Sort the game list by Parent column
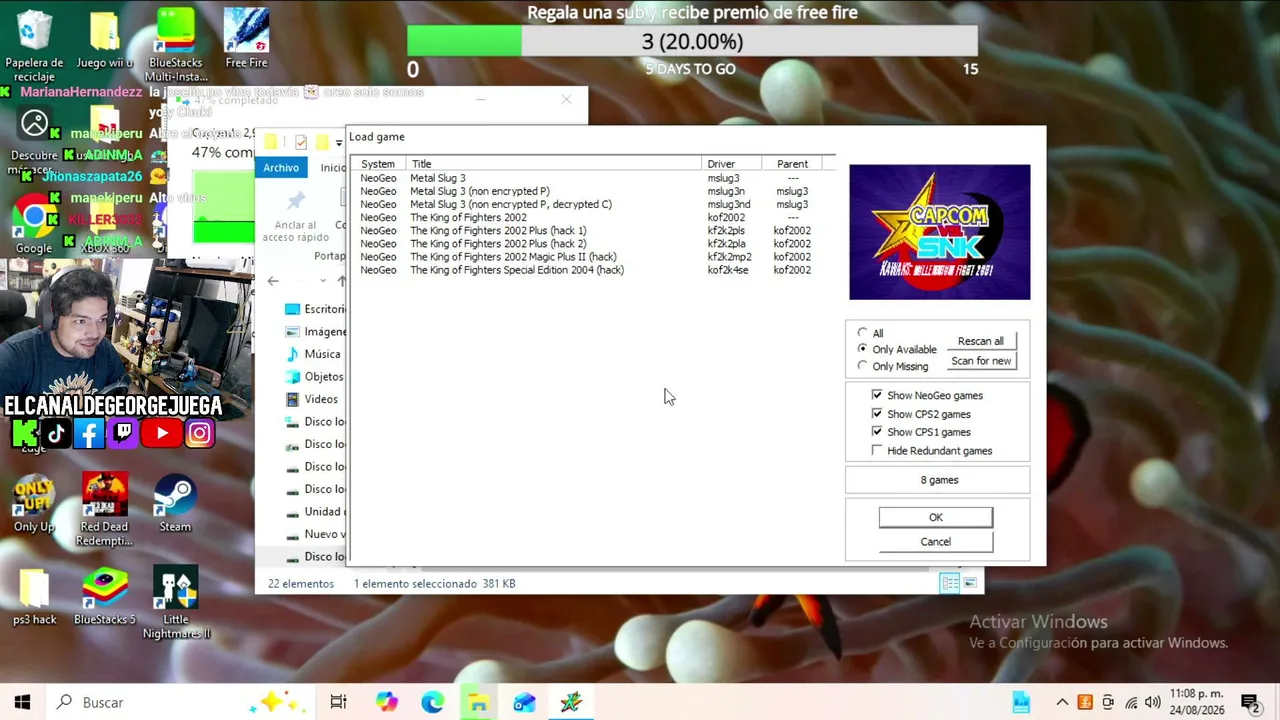The height and width of the screenshot is (720, 1280). (x=792, y=164)
